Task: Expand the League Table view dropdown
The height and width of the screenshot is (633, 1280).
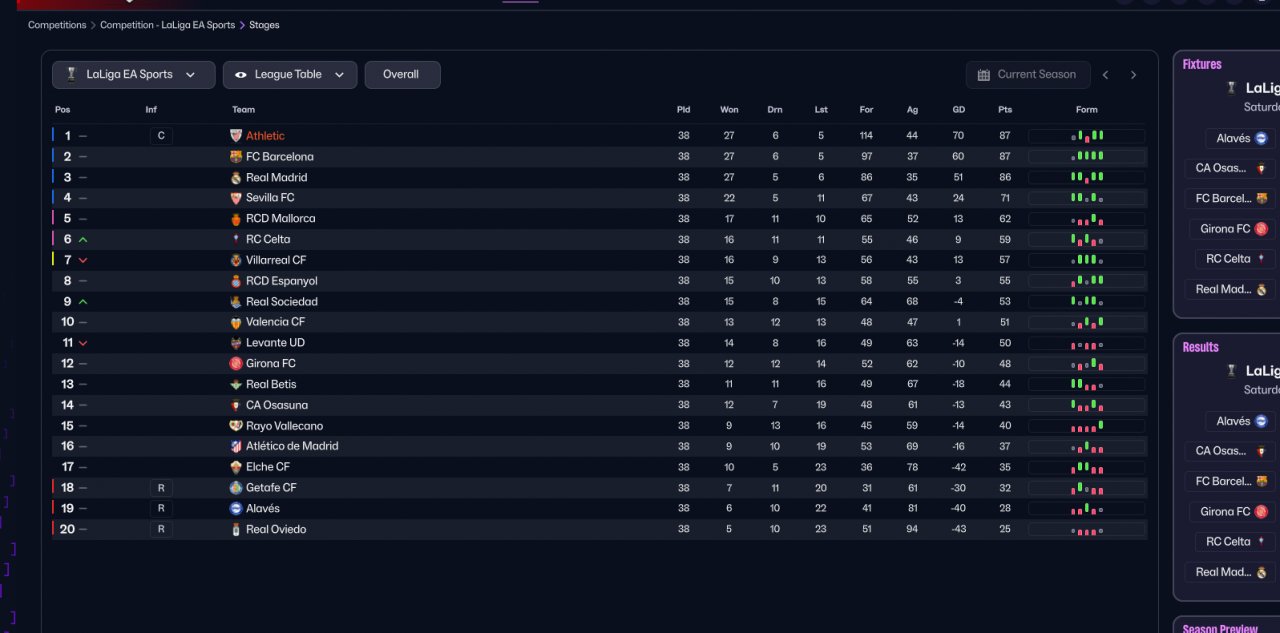Action: tap(290, 75)
